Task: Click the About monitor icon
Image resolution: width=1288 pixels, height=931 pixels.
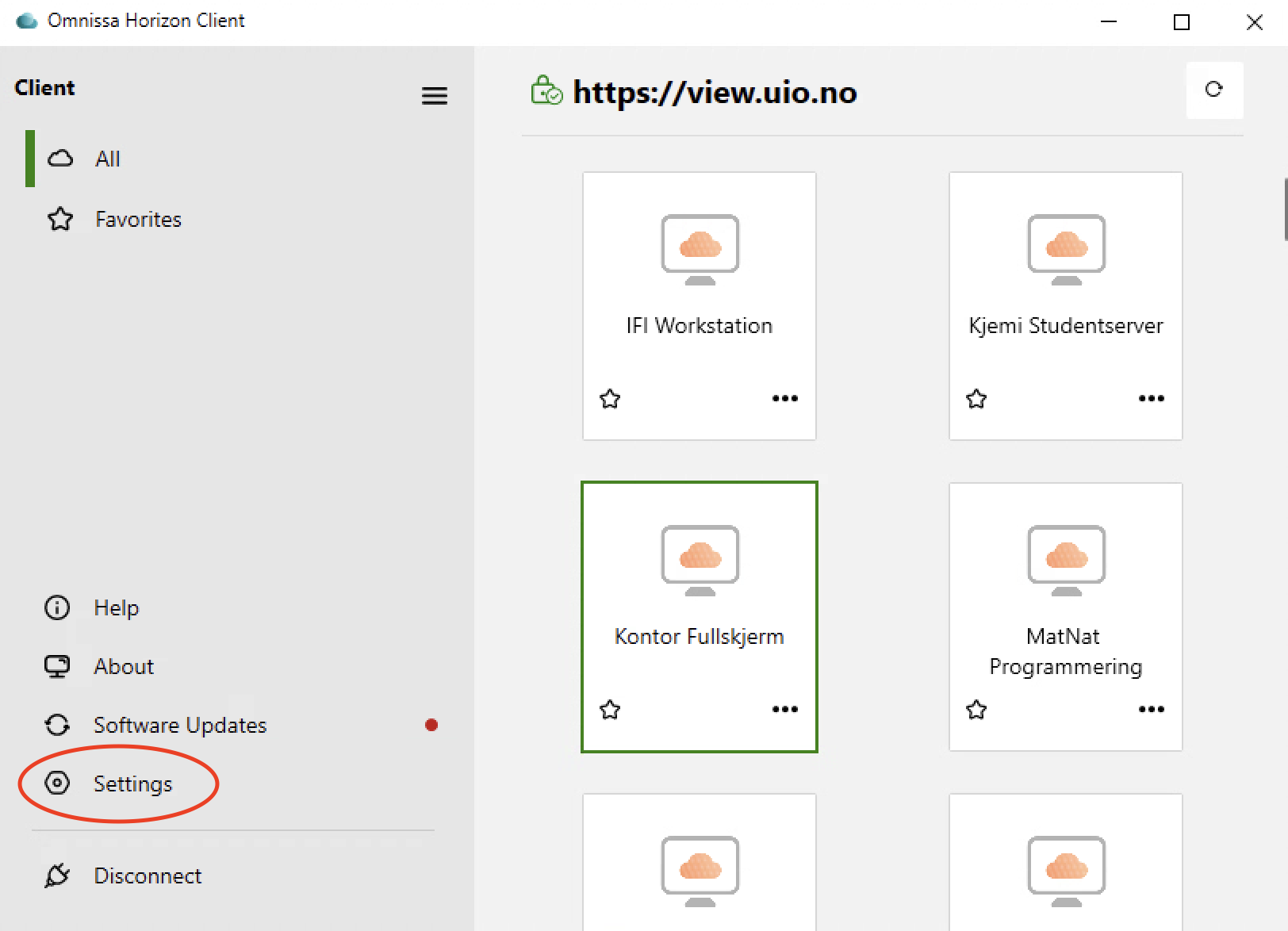Action: pos(57,666)
